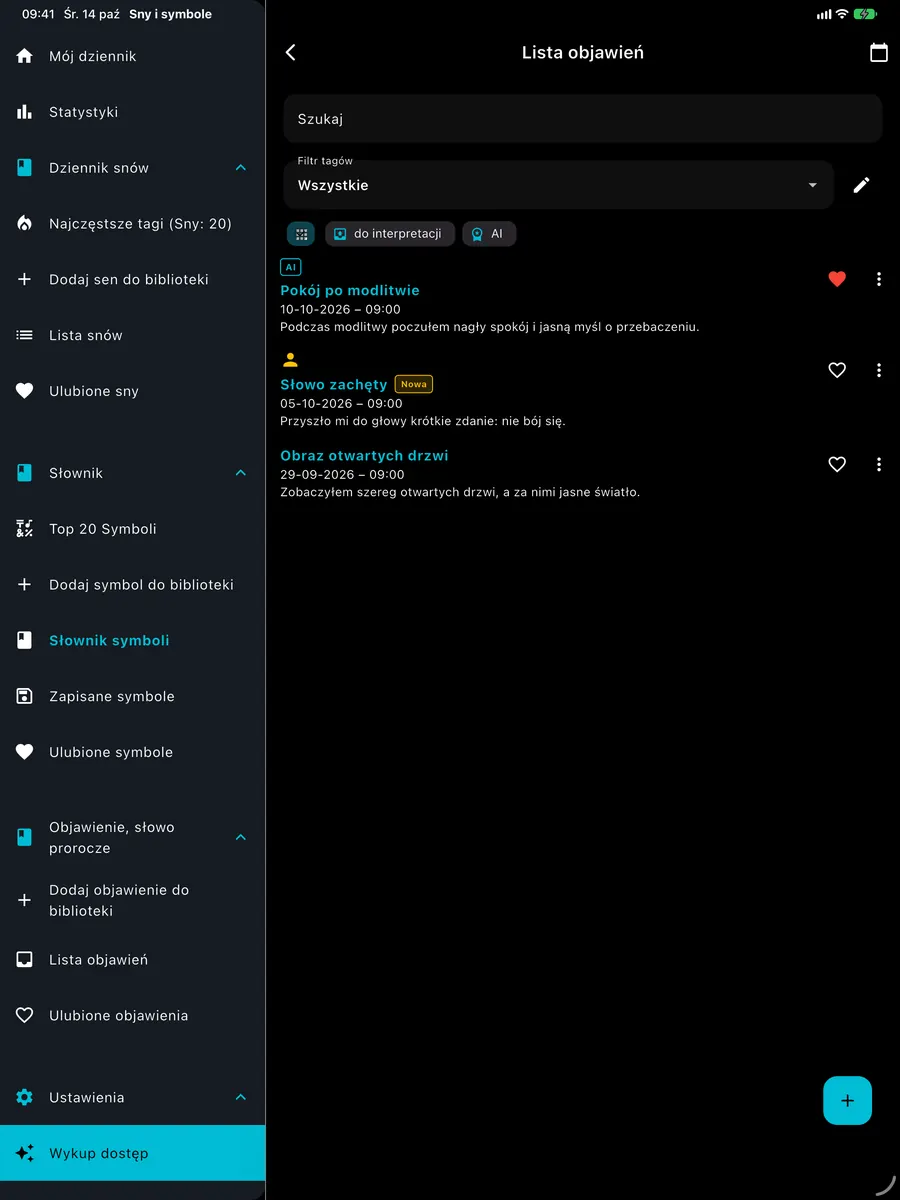900x1200 pixels.
Task: Click the save icon for Zapisane symbole
Action: pos(25,696)
